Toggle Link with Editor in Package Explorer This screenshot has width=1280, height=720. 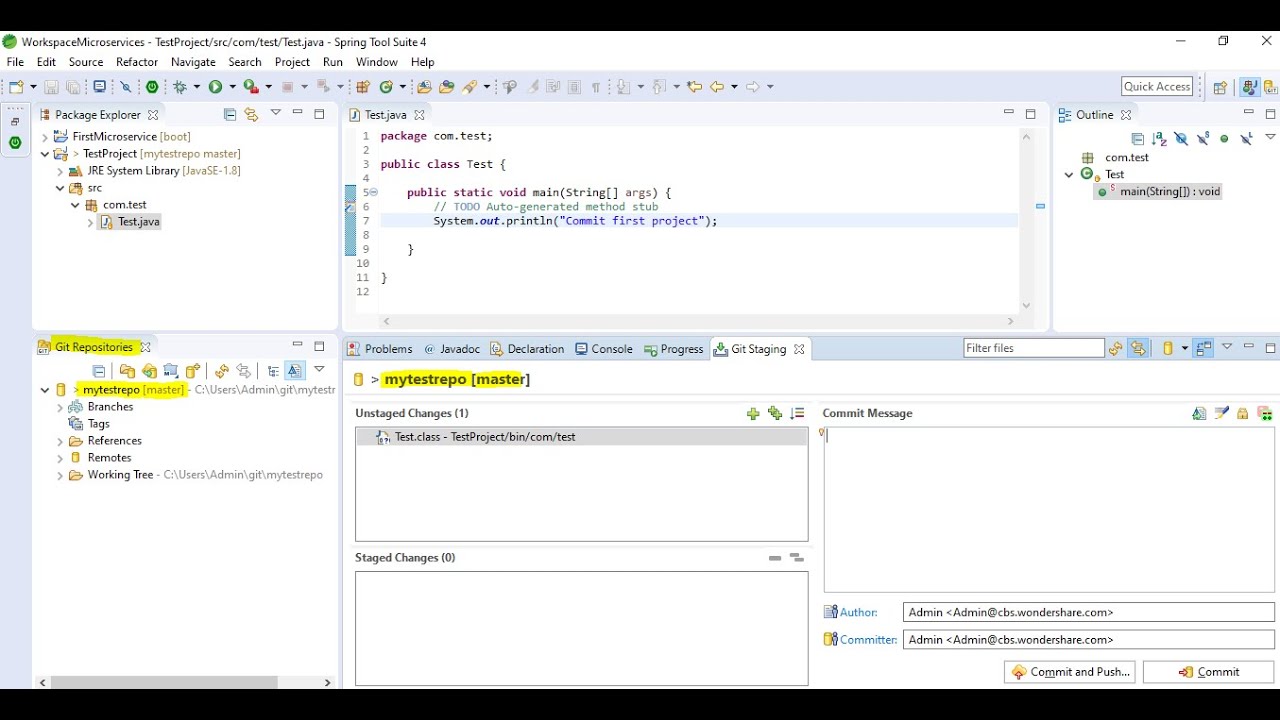tap(251, 115)
